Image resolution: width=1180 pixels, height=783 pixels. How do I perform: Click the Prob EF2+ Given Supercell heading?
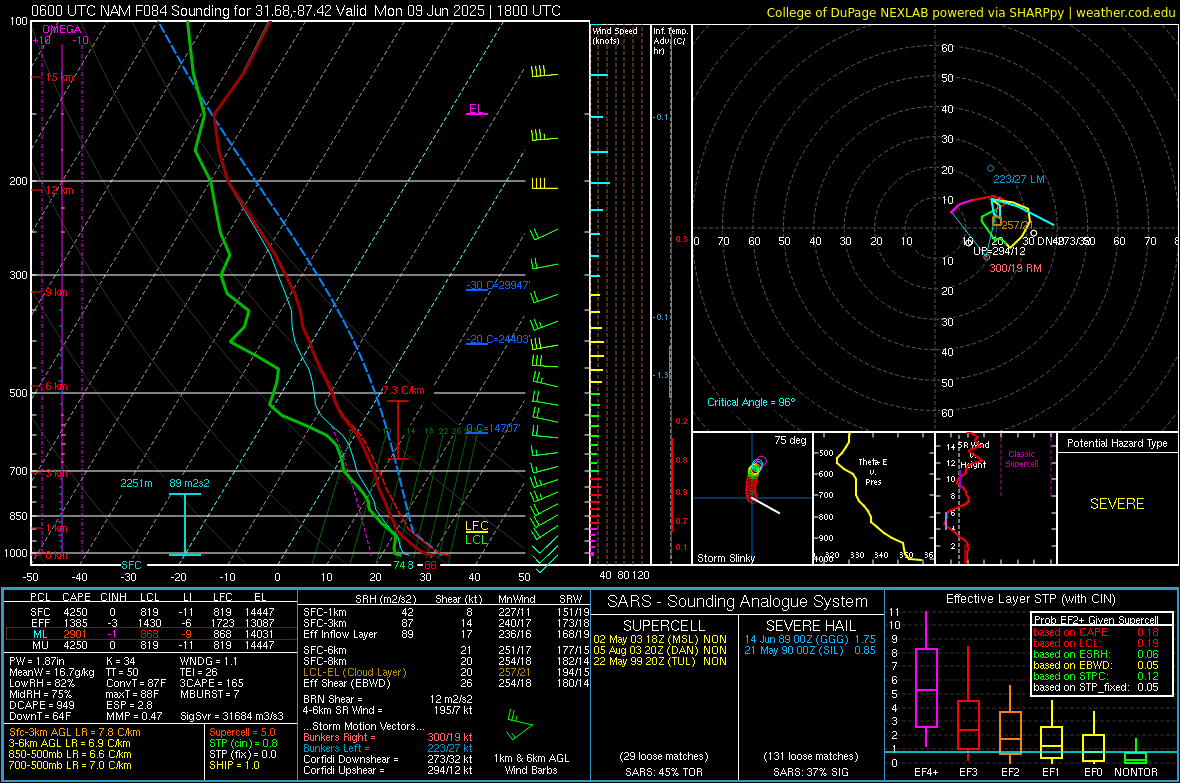tap(1096, 620)
